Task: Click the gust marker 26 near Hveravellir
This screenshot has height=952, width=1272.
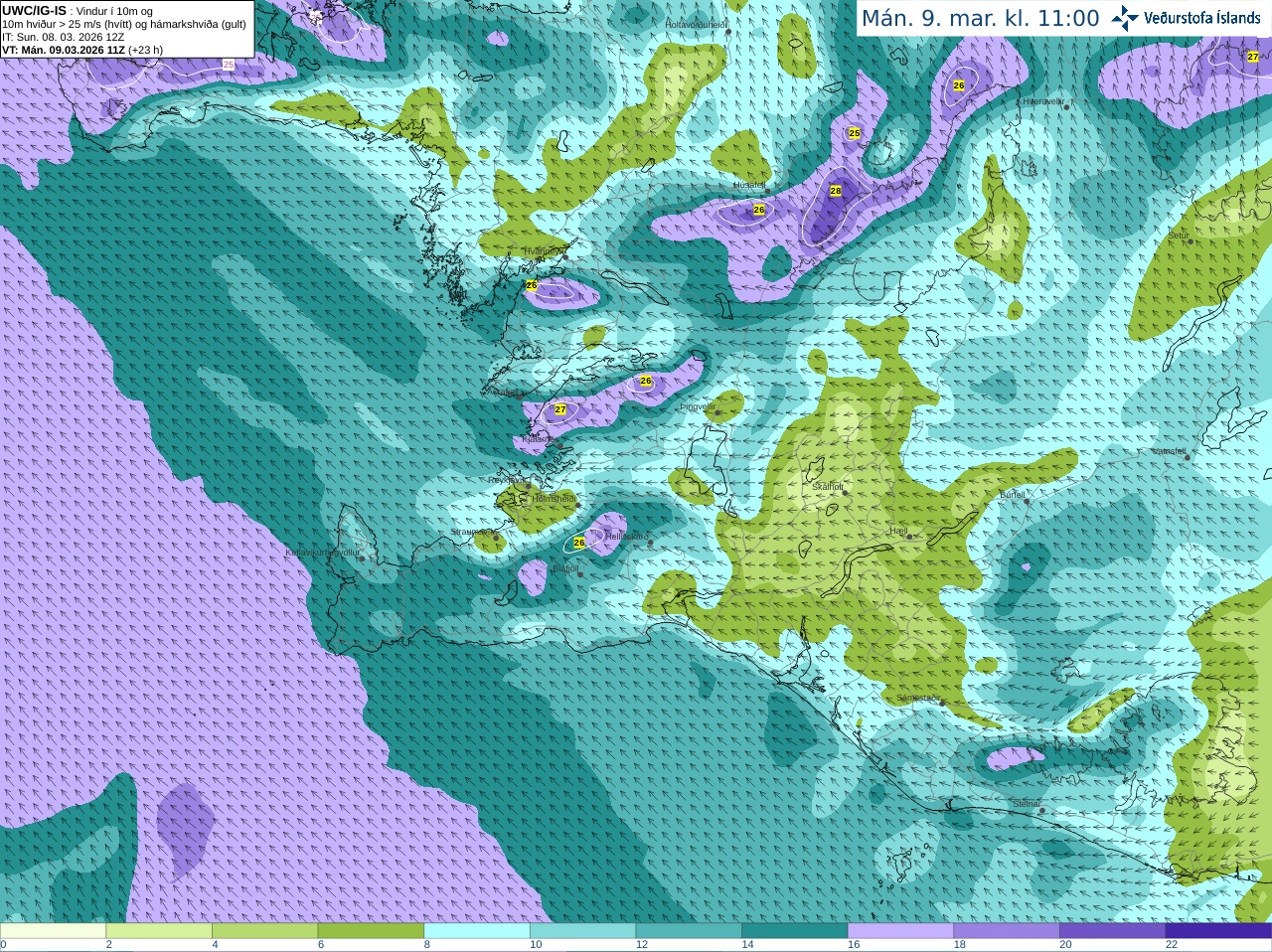Action: coord(959,85)
